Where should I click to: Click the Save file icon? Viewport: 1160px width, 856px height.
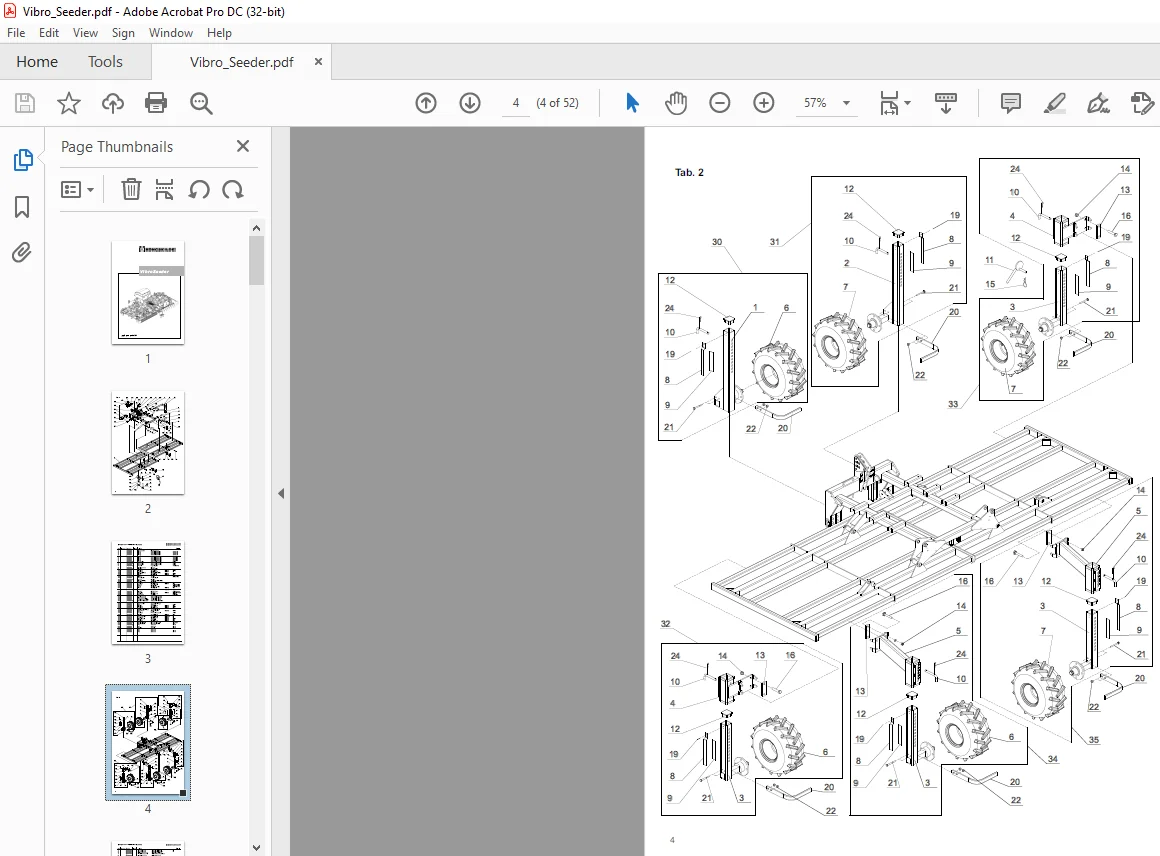point(24,103)
